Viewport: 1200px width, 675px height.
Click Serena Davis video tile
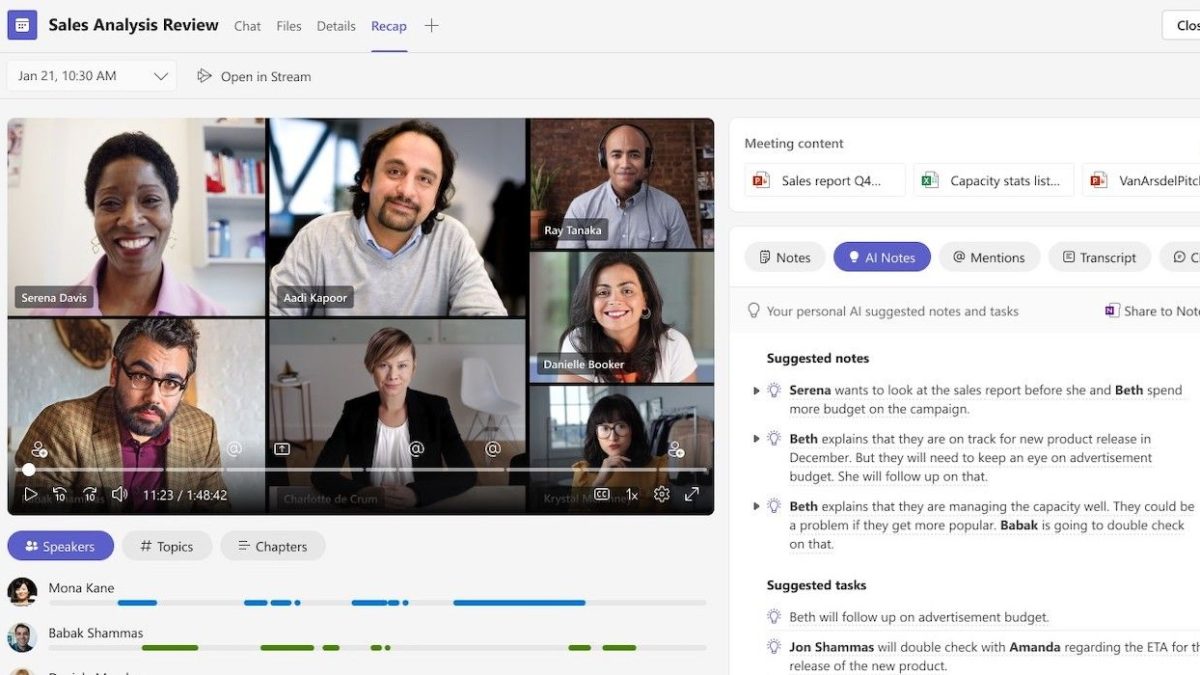tap(136, 217)
